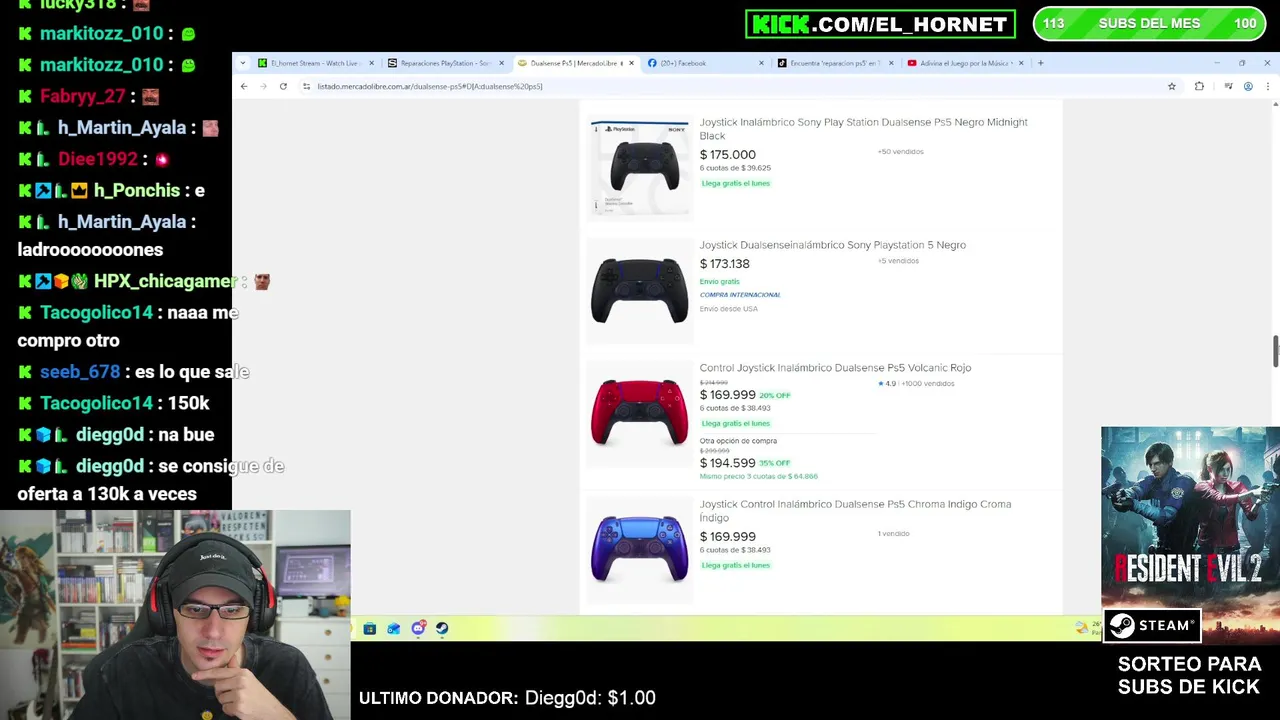Screen dimensions: 1280x720
Task: Open the media control icon in toolbar
Action: coord(1227,86)
